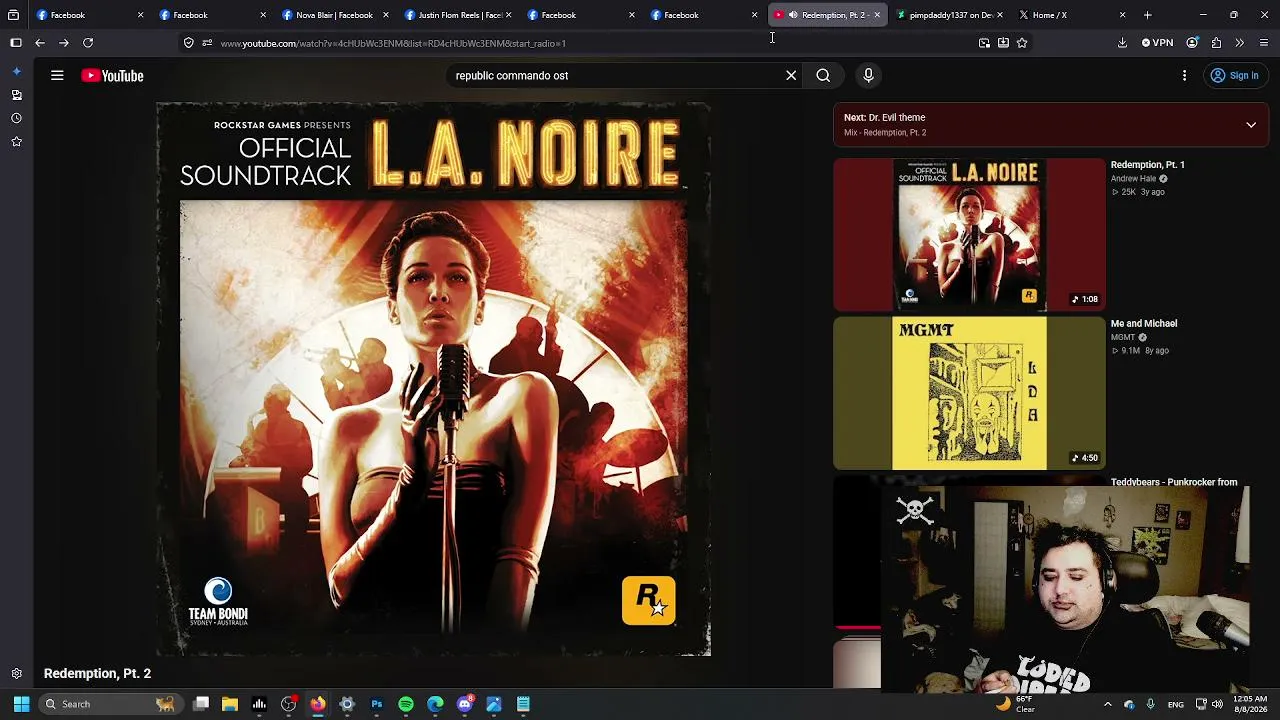
Task: Click the 'Redemption, Pt. 2' title below player
Action: (x=97, y=674)
